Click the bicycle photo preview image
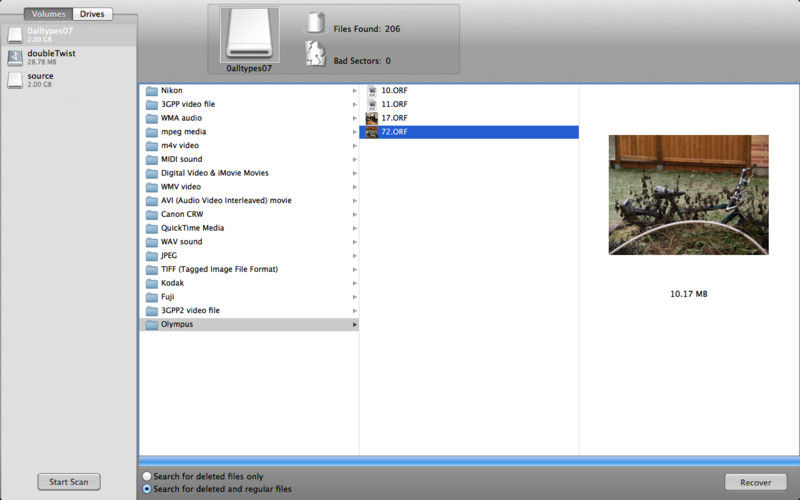The height and width of the screenshot is (500, 800). tap(688, 195)
